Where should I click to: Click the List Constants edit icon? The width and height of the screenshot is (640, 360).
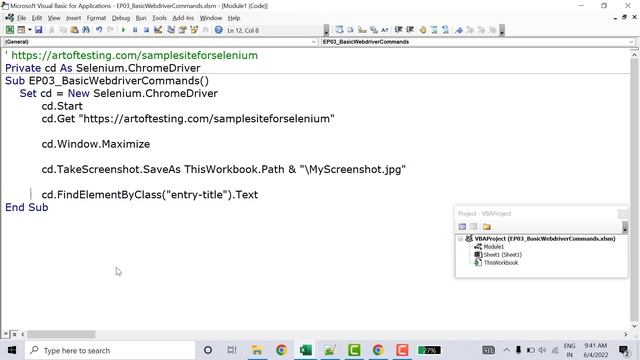pyautogui.click(x=351, y=30)
